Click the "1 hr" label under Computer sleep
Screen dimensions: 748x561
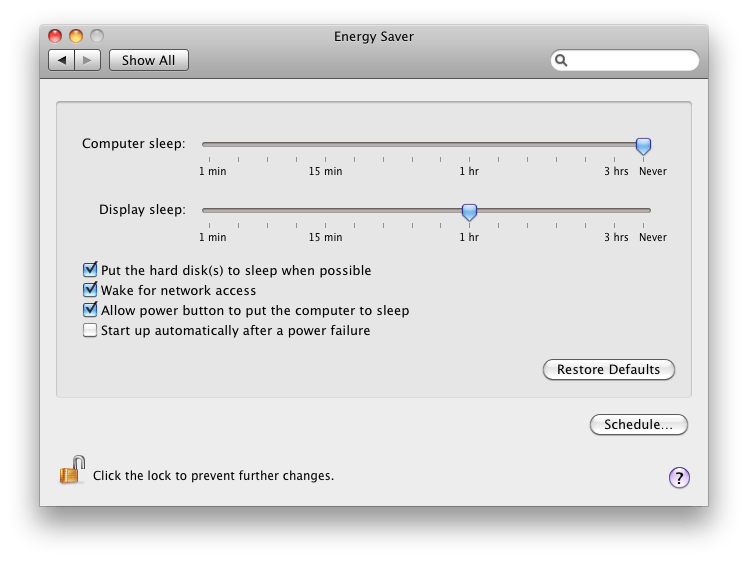click(469, 171)
